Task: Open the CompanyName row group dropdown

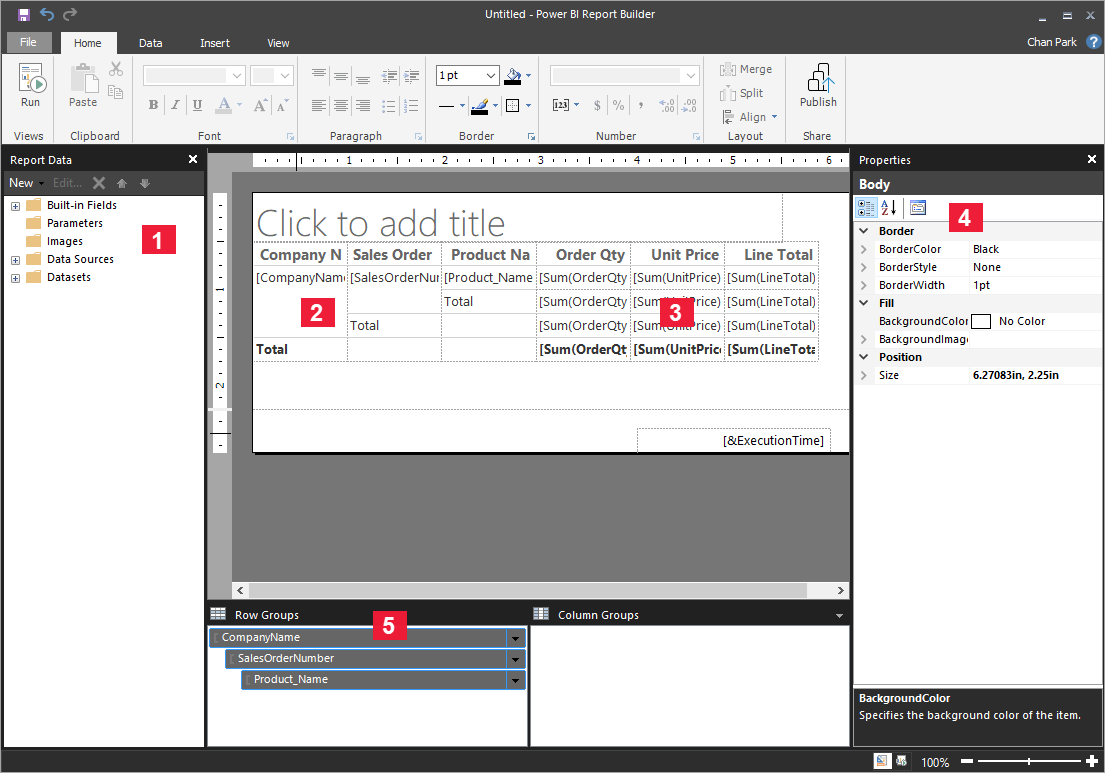Action: pos(516,638)
